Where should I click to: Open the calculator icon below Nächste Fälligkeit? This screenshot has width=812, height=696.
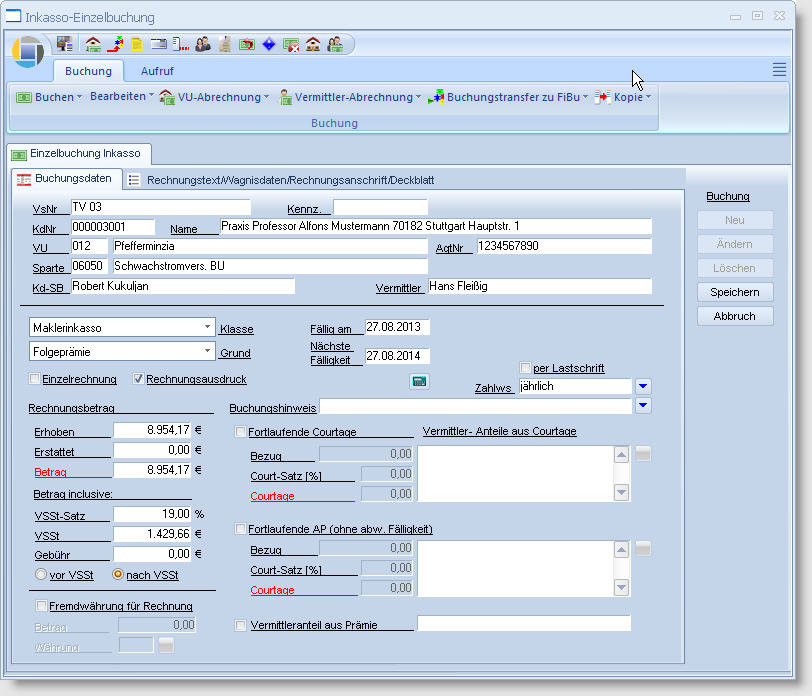pos(419,381)
